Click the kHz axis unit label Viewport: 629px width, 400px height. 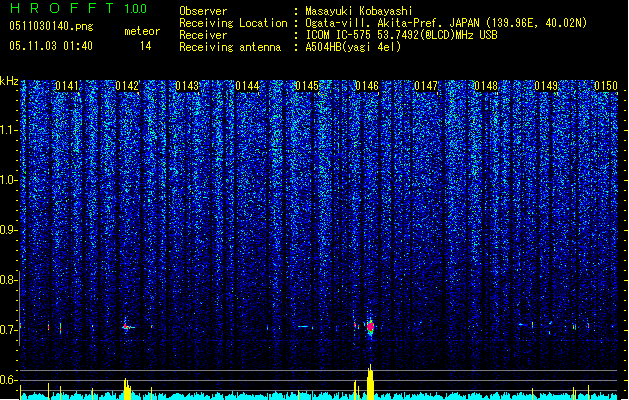point(9,81)
